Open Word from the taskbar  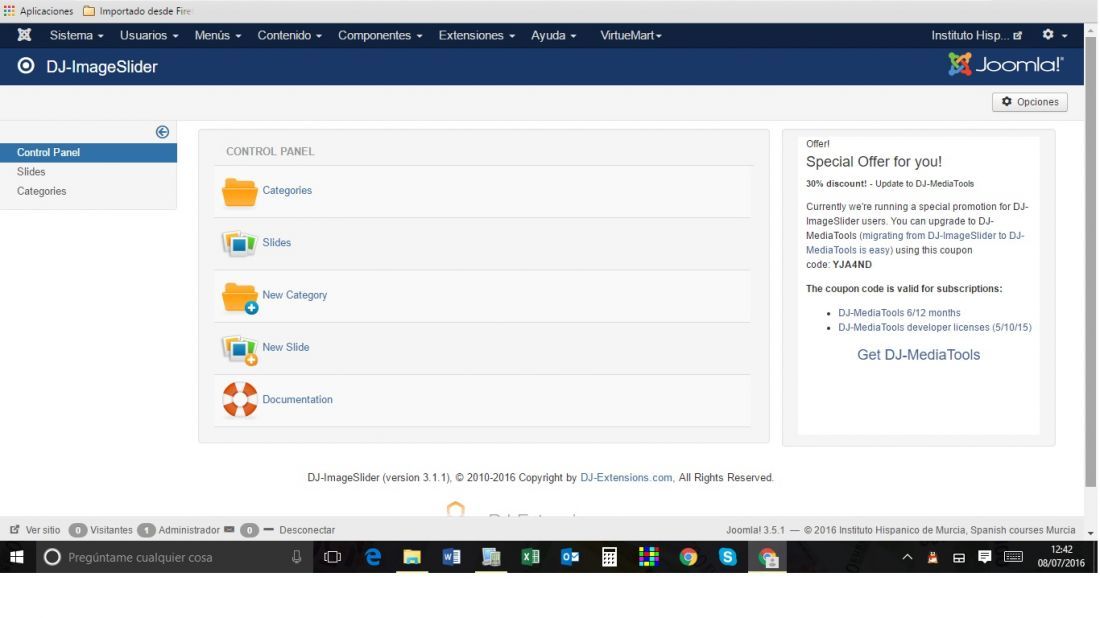pyautogui.click(x=451, y=557)
